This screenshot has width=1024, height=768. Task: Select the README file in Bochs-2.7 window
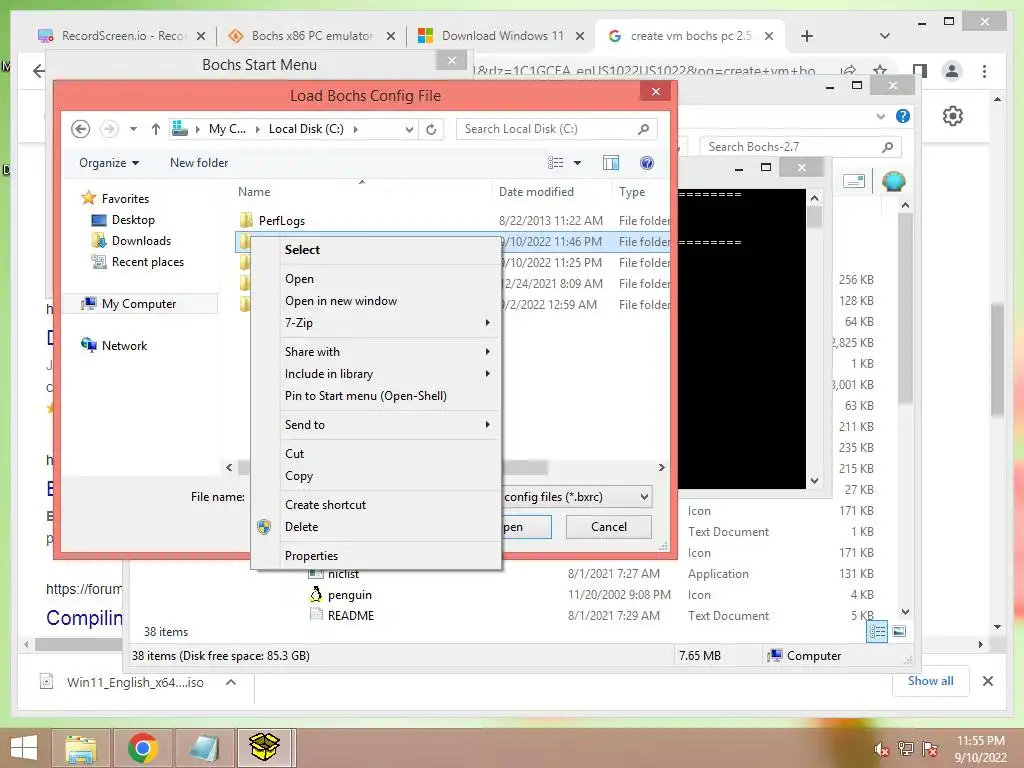pos(351,616)
